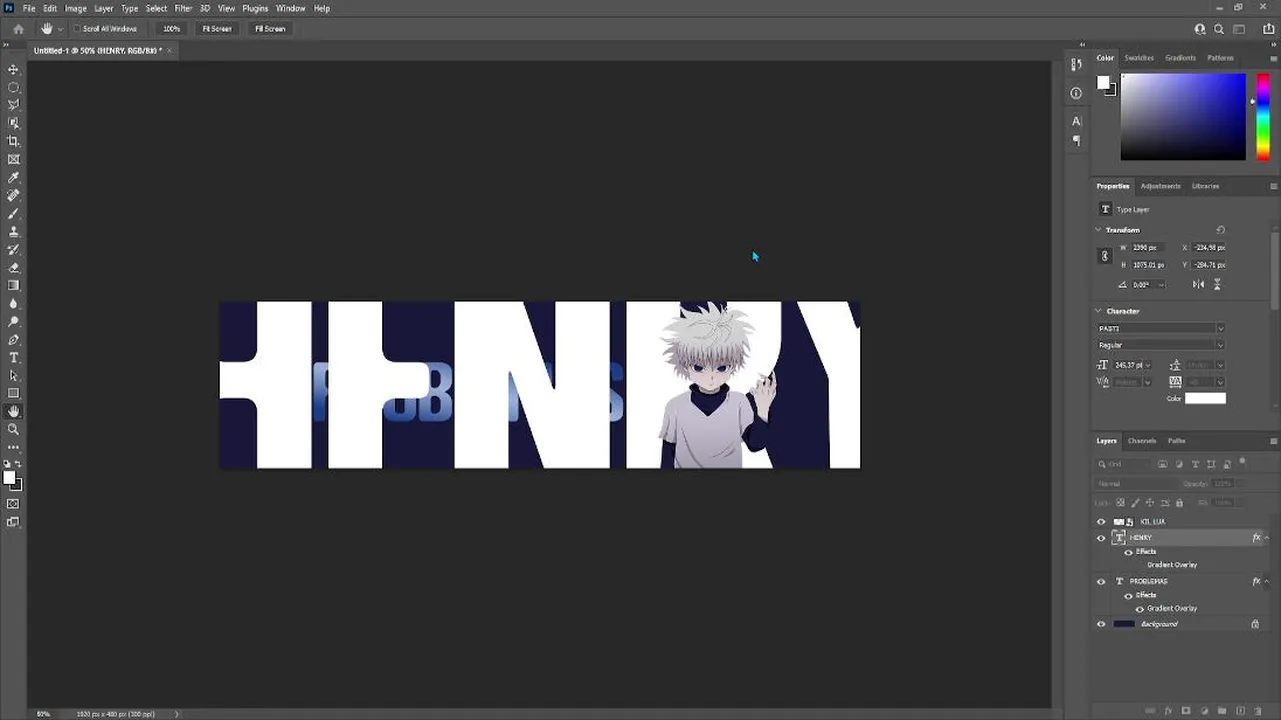
Task: Switch to the Adjustments tab
Action: pos(1161,186)
